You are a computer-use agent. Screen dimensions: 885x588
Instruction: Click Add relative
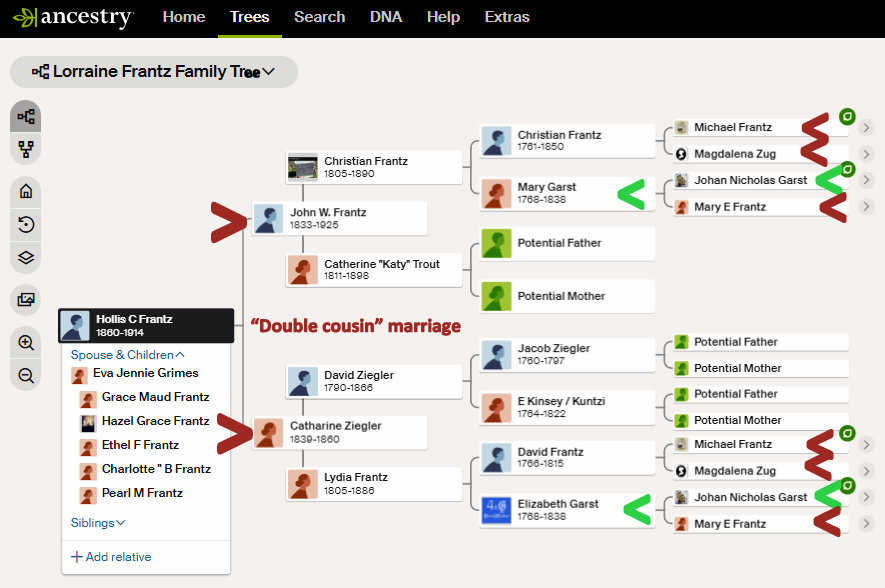(110, 557)
